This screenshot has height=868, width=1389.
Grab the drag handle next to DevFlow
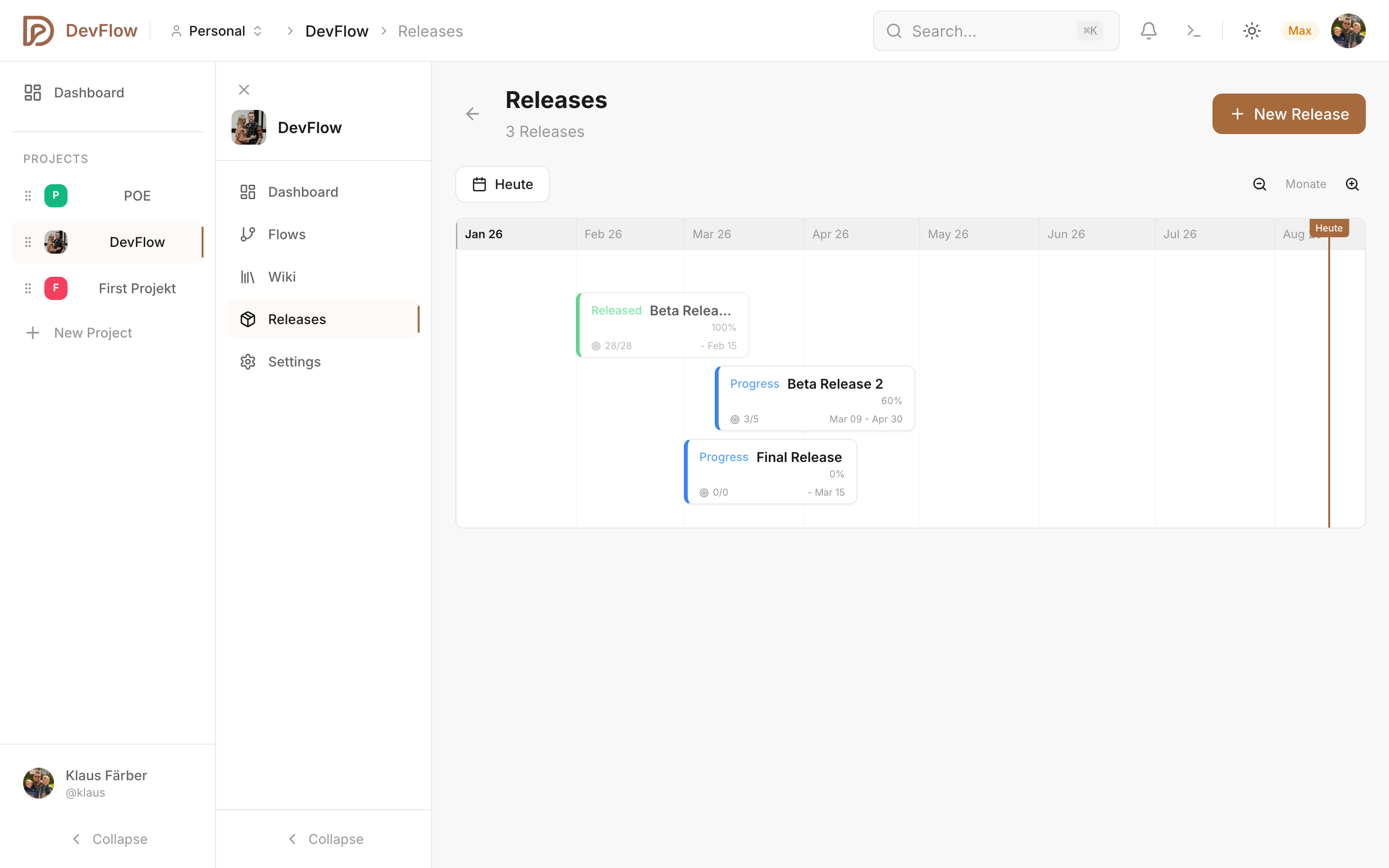click(27, 242)
